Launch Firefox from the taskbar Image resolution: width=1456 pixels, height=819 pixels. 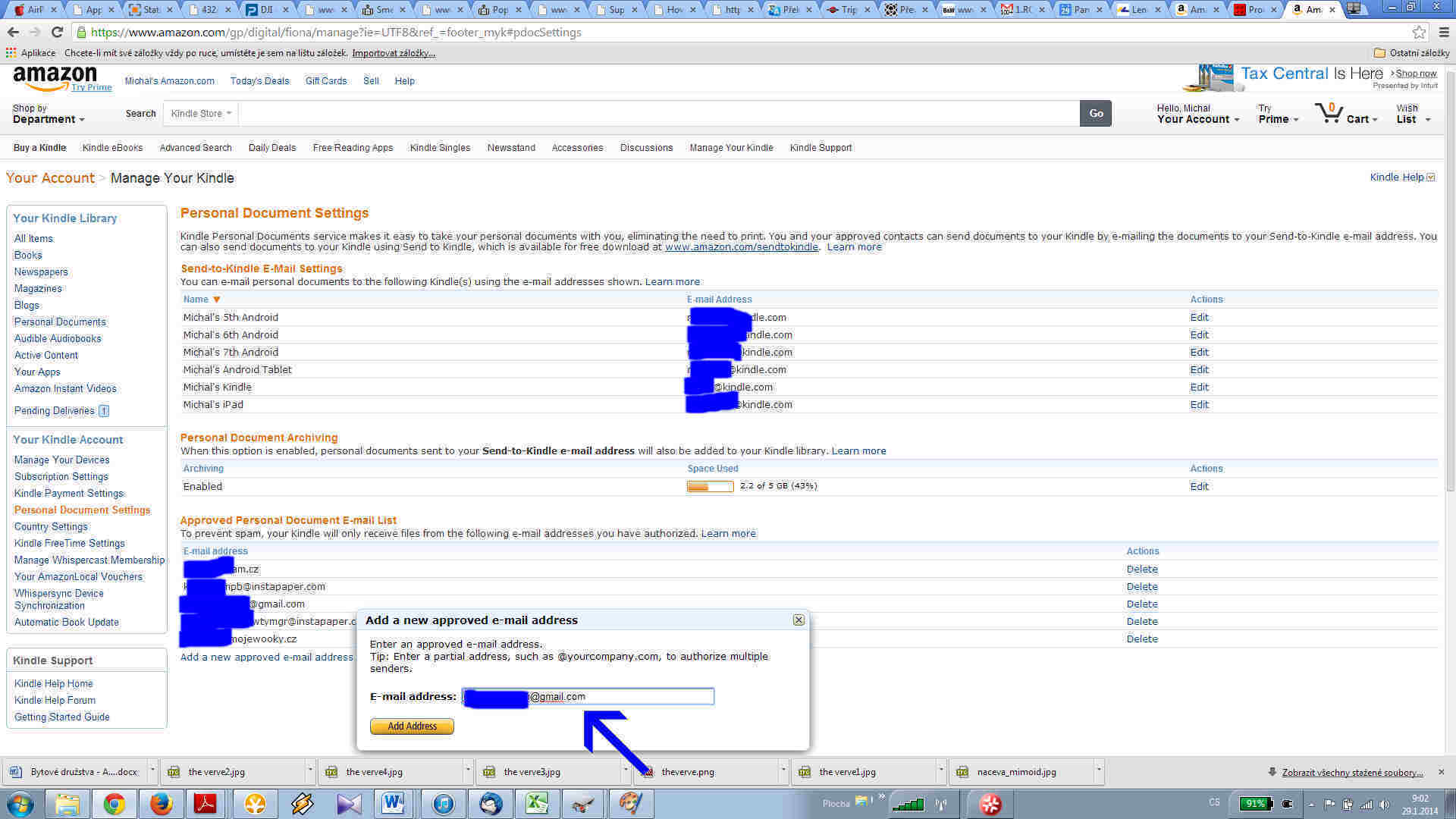click(x=161, y=803)
